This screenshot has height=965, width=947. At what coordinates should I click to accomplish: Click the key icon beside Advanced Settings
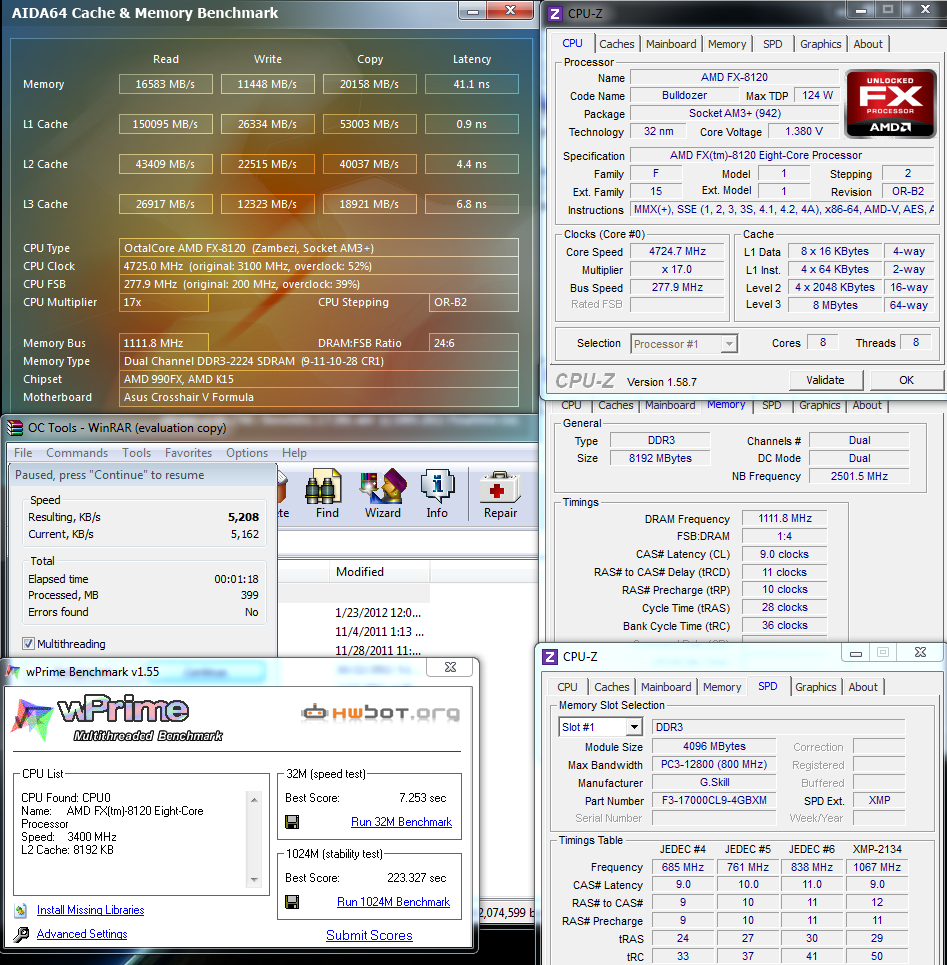pos(22,934)
